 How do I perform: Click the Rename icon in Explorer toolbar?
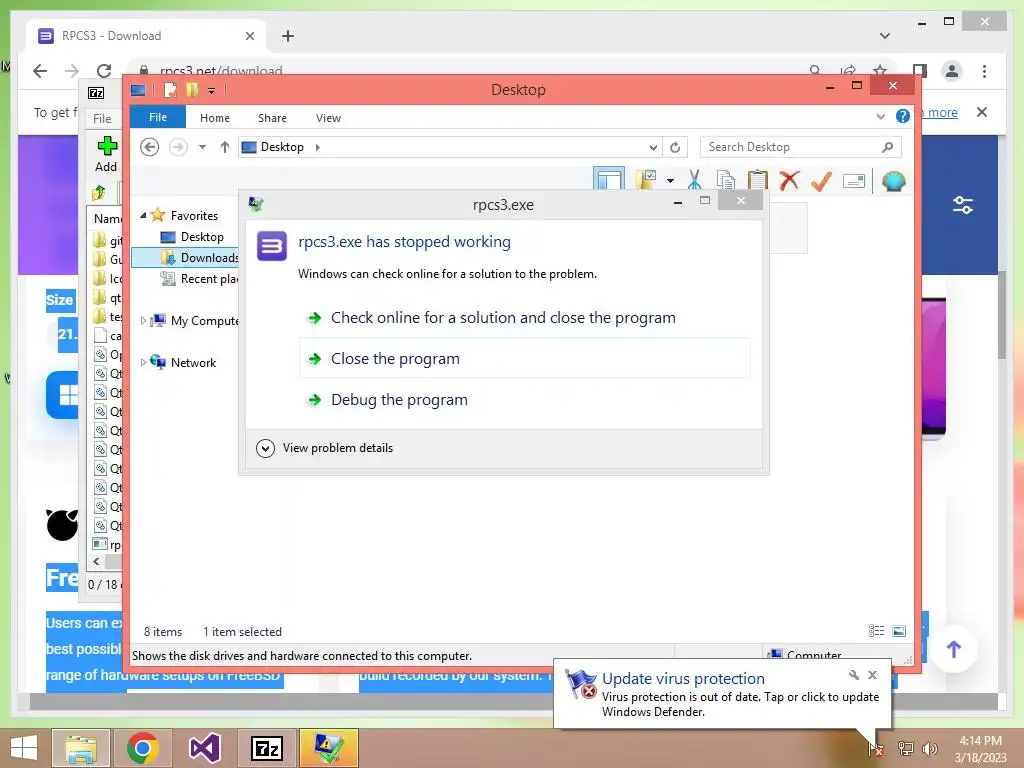pyautogui.click(x=854, y=181)
